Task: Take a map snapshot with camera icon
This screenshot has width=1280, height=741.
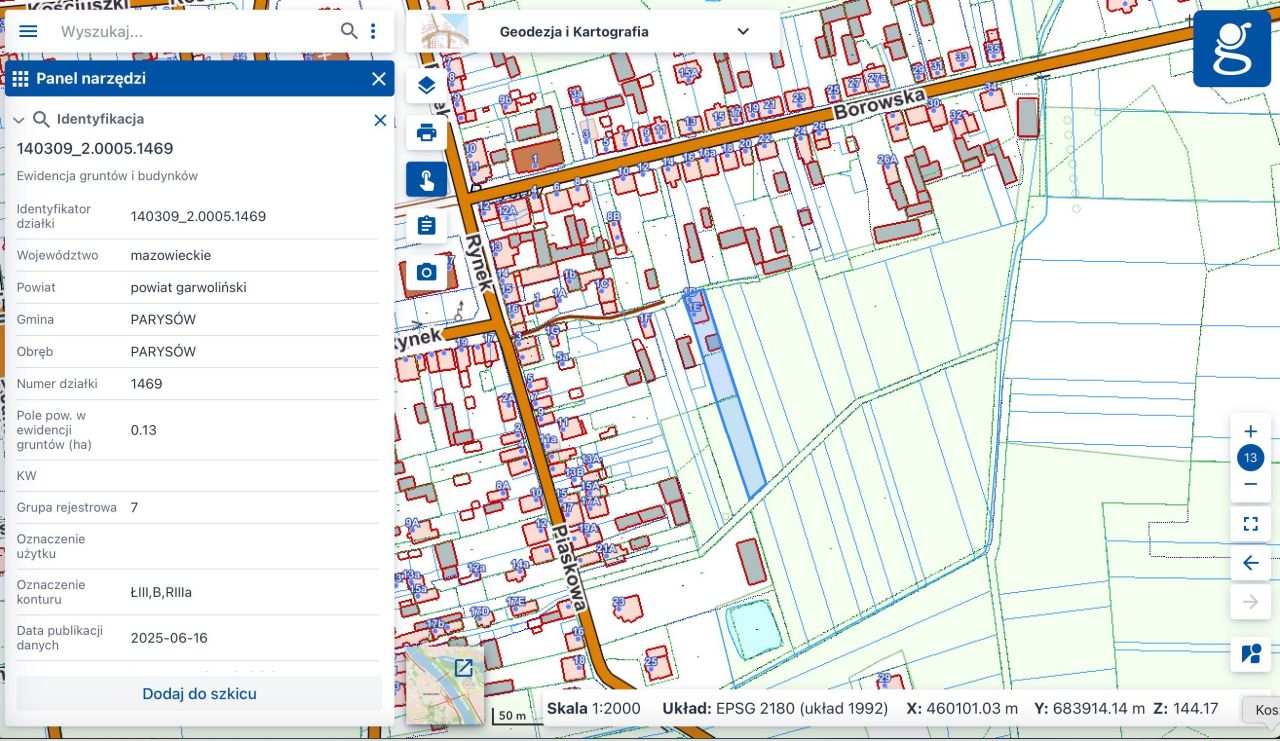Action: tap(427, 272)
